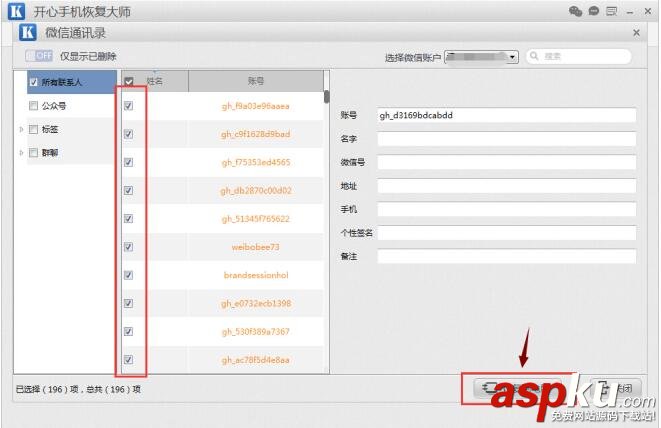Screen dimensions: 661x428
Task: Click the 备注 input field
Action: [507, 256]
